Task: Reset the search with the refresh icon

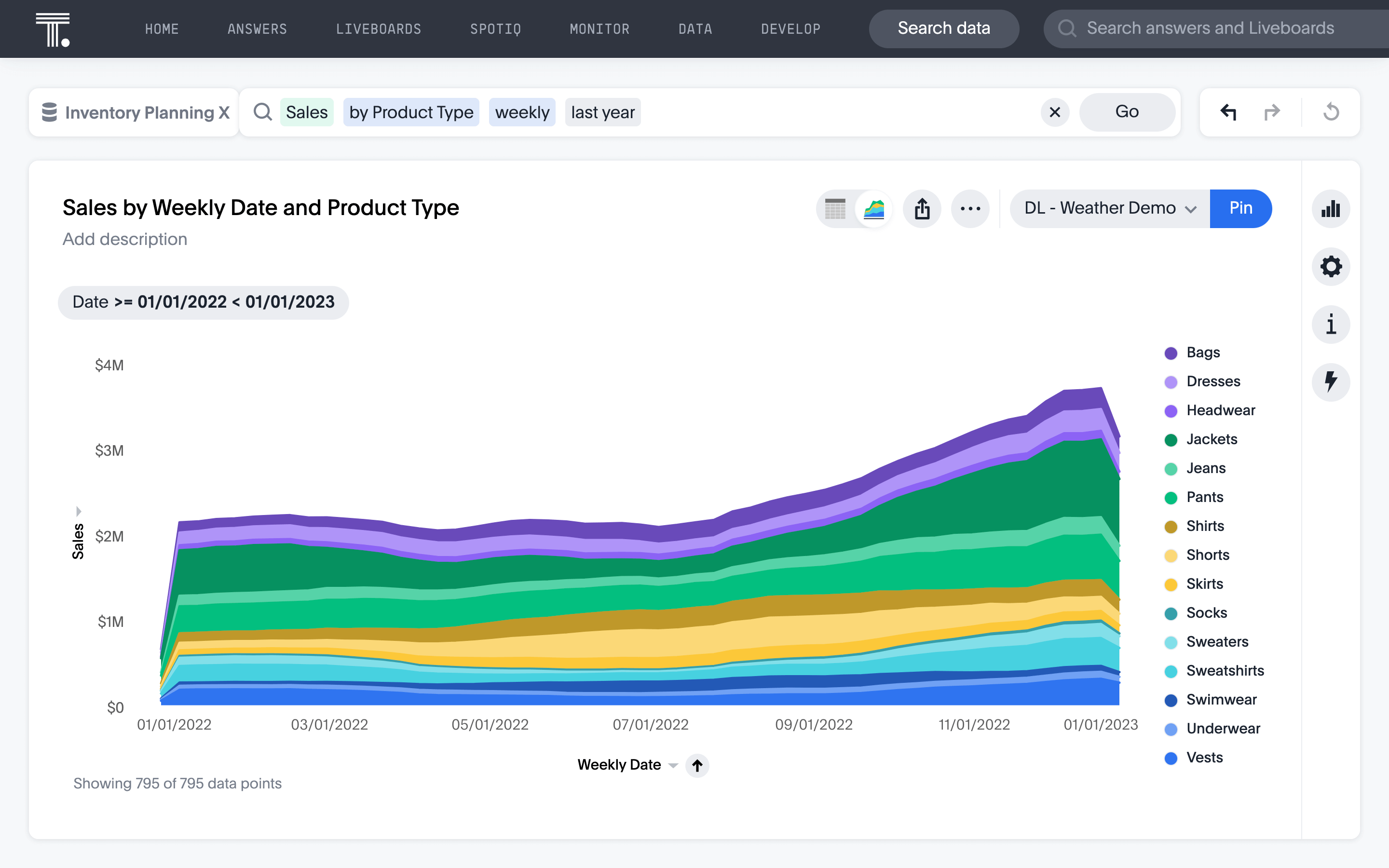Action: pos(1331,112)
